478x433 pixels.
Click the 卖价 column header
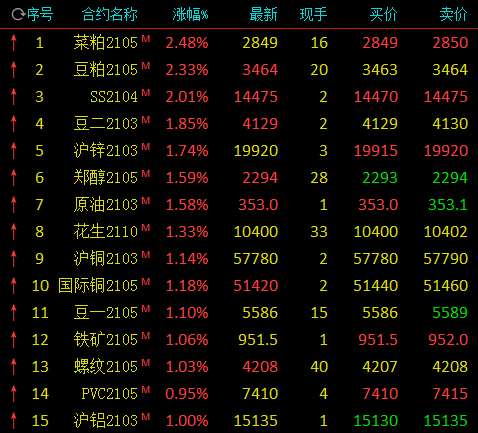pos(453,15)
